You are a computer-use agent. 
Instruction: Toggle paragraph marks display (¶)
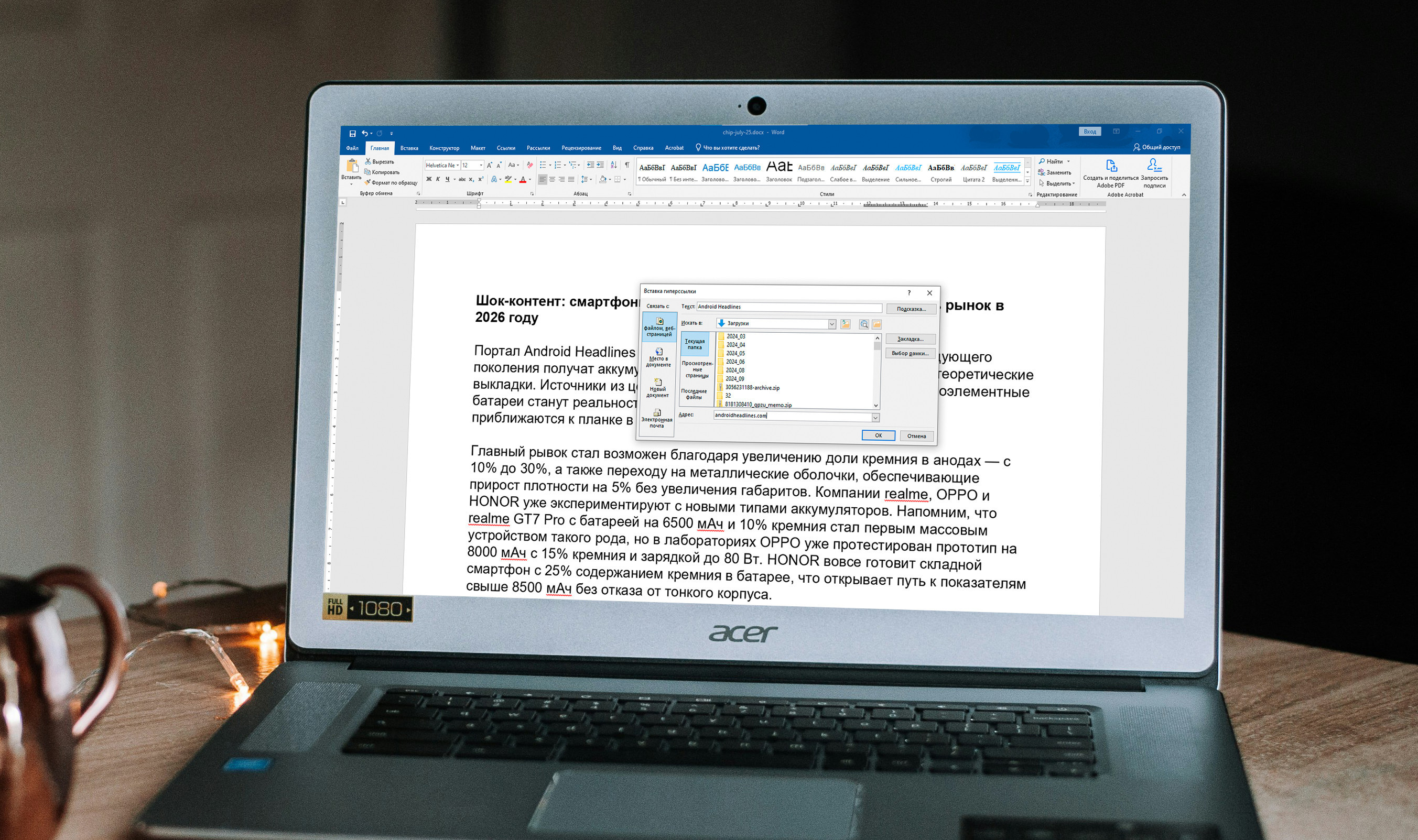click(x=626, y=165)
